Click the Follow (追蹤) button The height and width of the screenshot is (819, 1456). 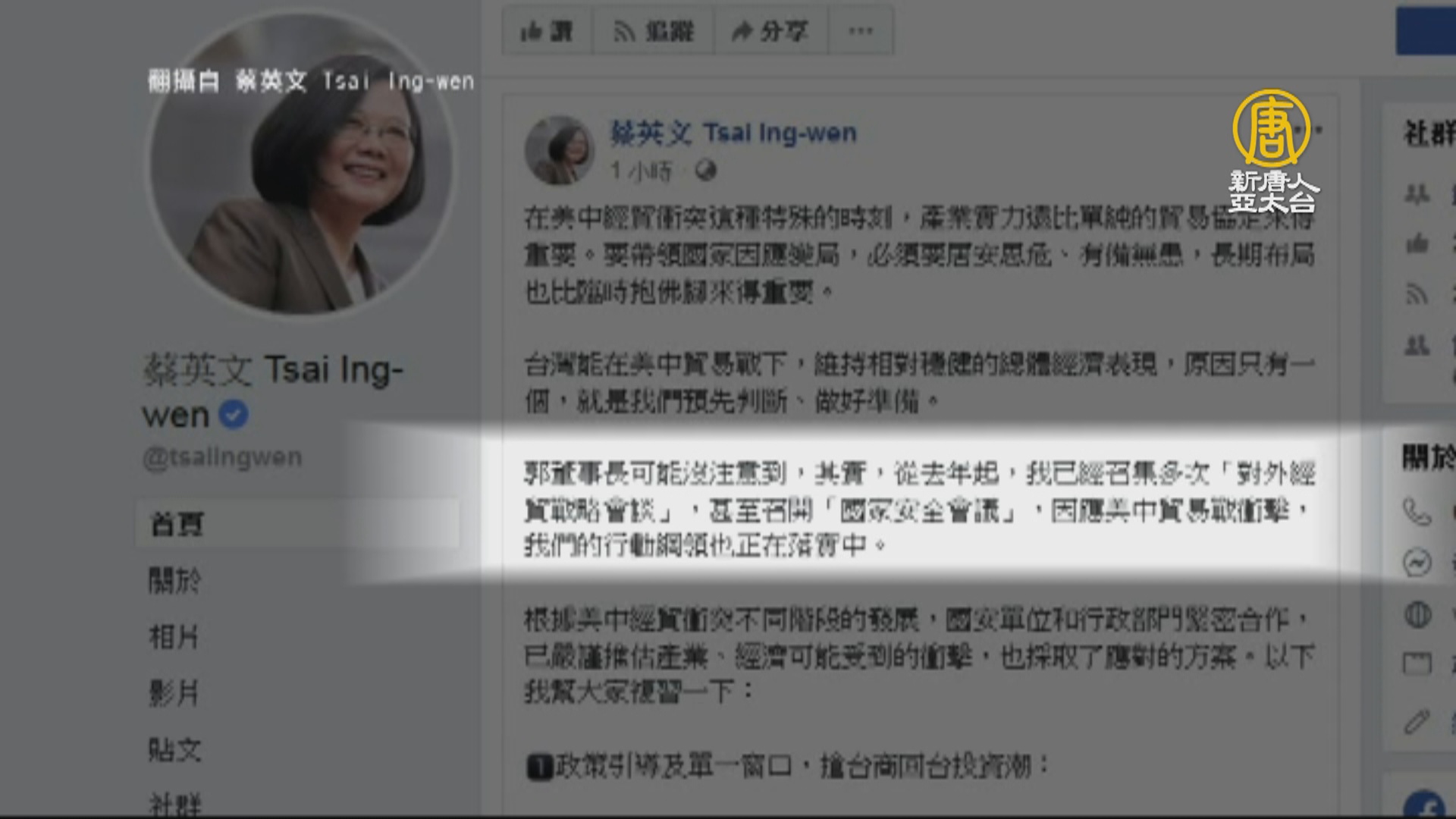pos(653,31)
